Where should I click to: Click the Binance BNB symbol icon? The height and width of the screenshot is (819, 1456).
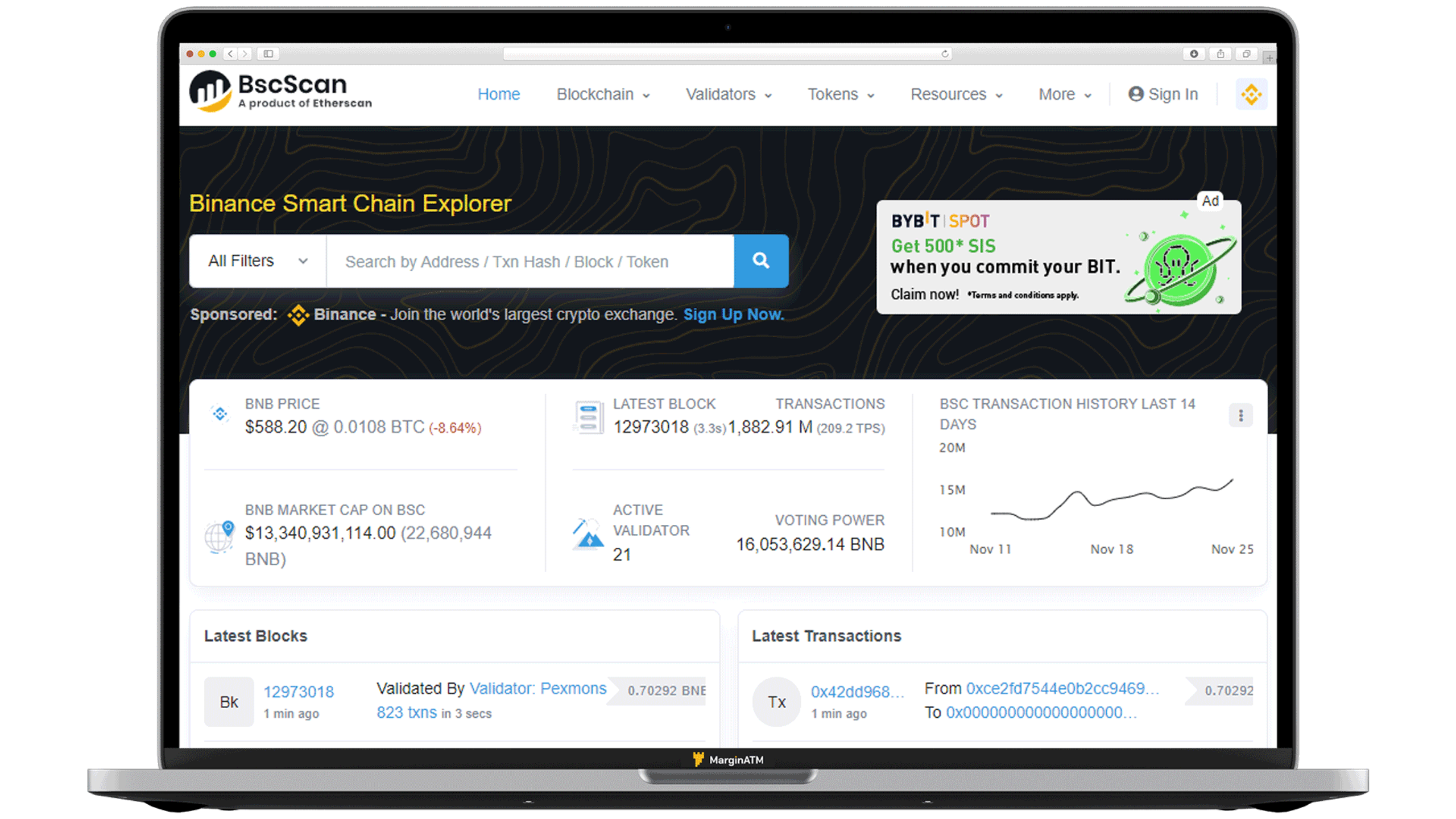(1251, 94)
